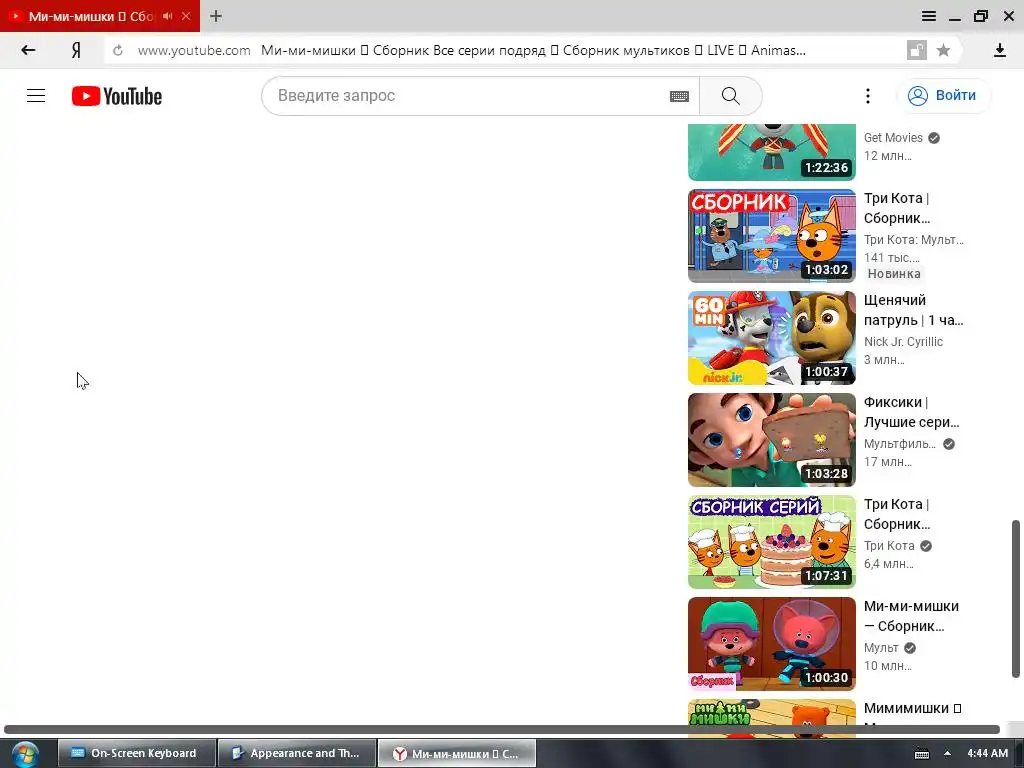Viewport: 1024px width, 768px height.
Task: Open Yandex Browser main menu lines
Action: click(x=929, y=16)
